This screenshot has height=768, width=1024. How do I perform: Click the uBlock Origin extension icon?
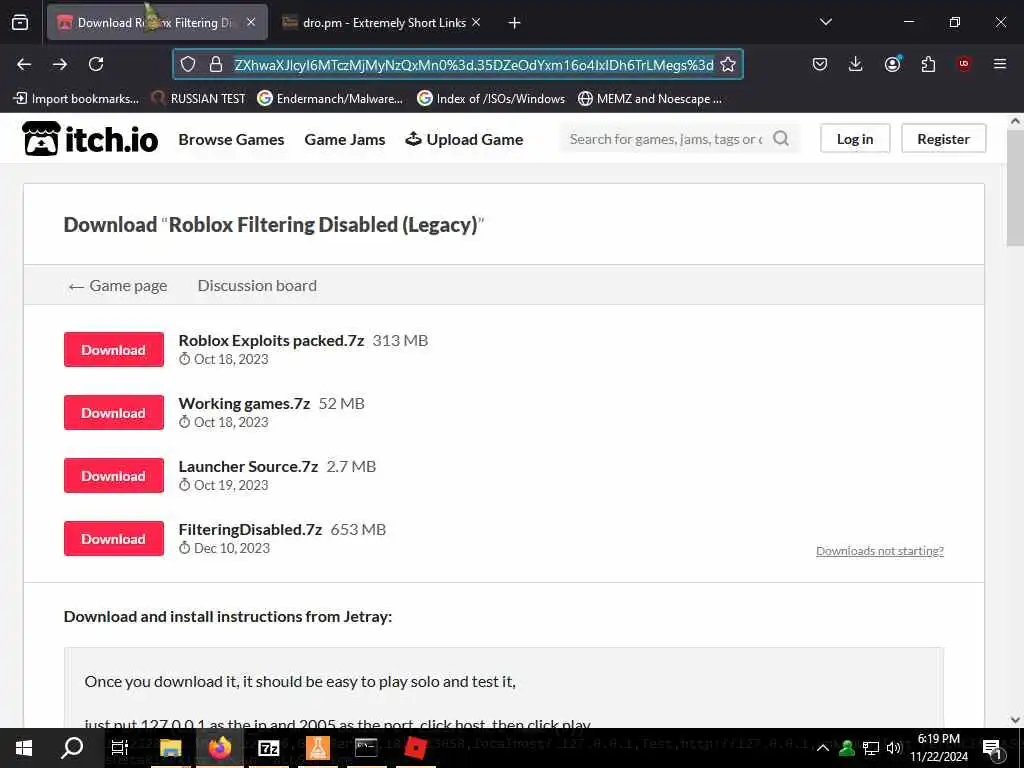[x=964, y=64]
